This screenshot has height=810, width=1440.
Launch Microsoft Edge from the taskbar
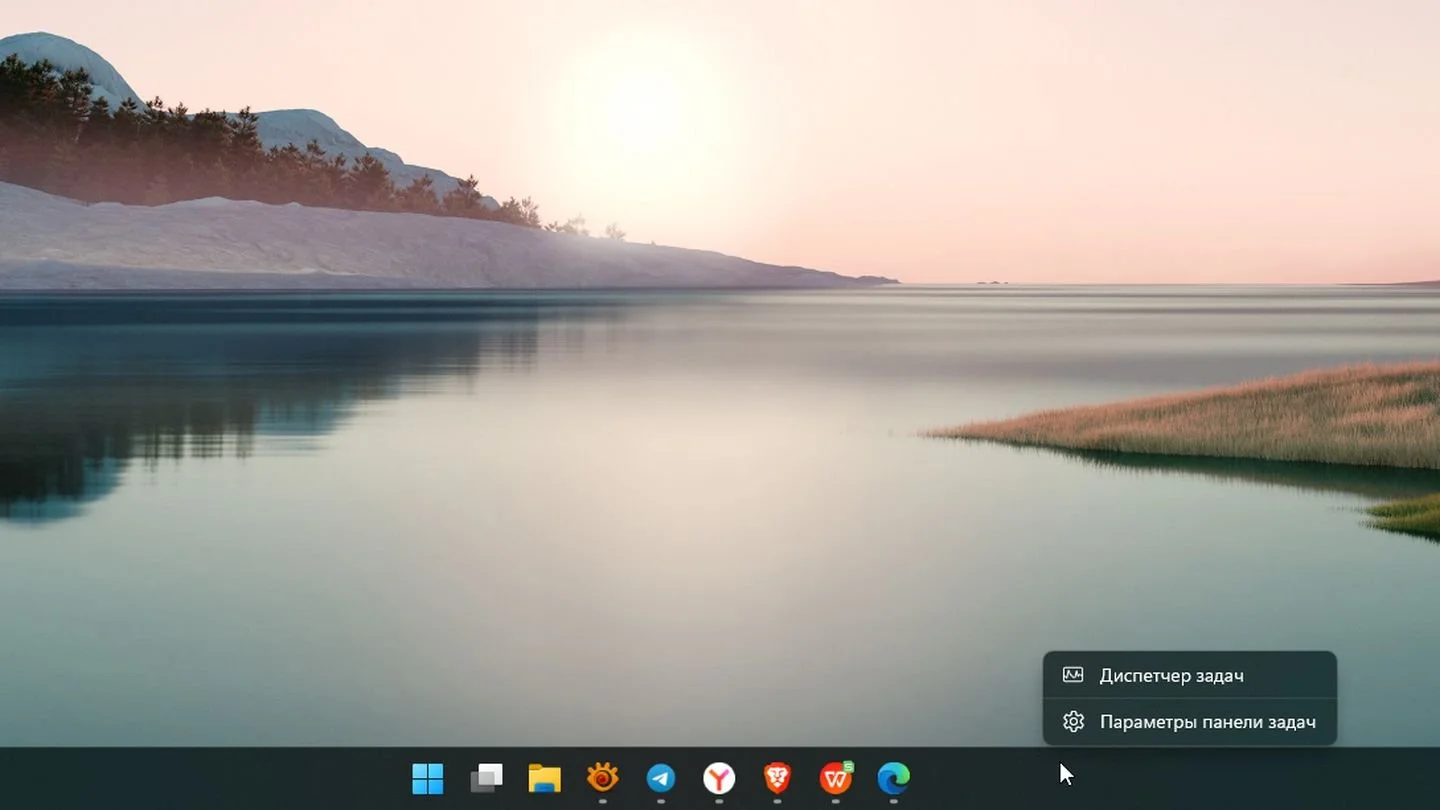(x=893, y=777)
